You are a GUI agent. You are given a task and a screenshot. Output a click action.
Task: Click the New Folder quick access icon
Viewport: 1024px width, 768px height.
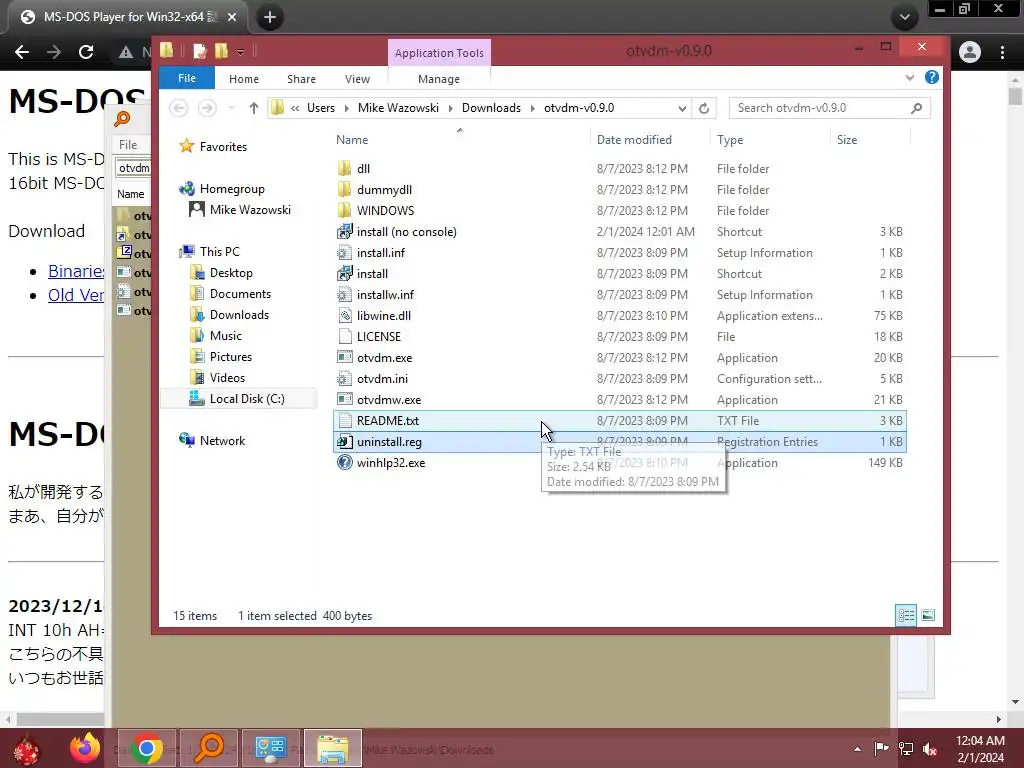(221, 51)
